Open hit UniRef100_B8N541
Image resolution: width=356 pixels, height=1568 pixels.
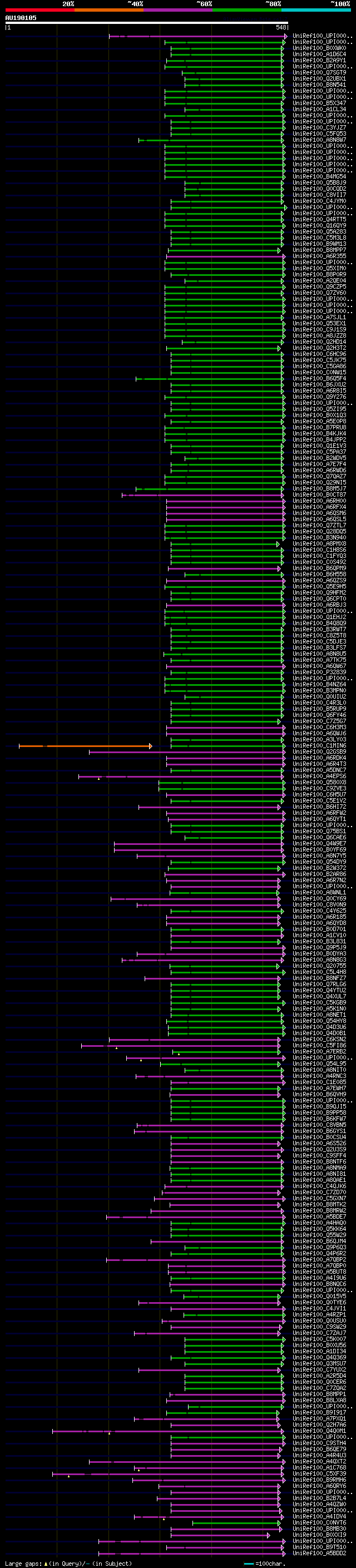coord(319,85)
